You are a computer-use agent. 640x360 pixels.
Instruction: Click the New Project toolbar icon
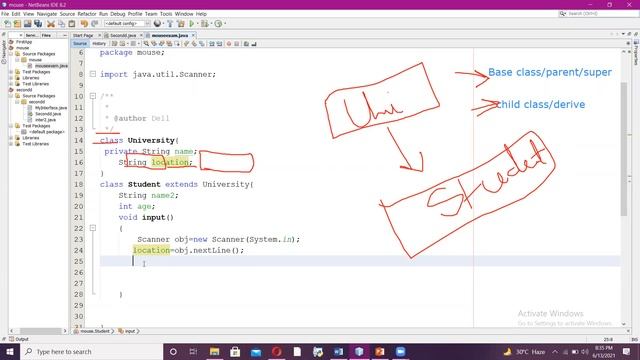(17, 24)
